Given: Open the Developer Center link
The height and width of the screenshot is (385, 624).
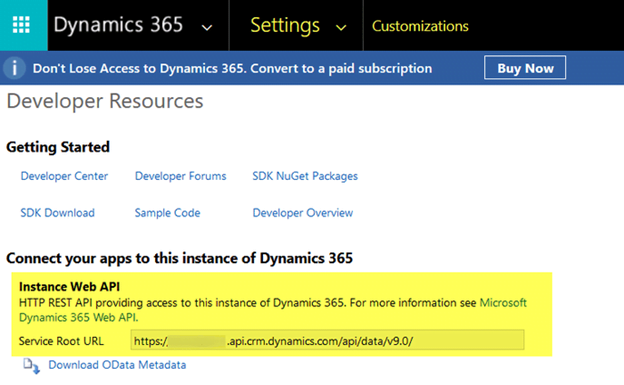Looking at the screenshot, I should pos(64,176).
